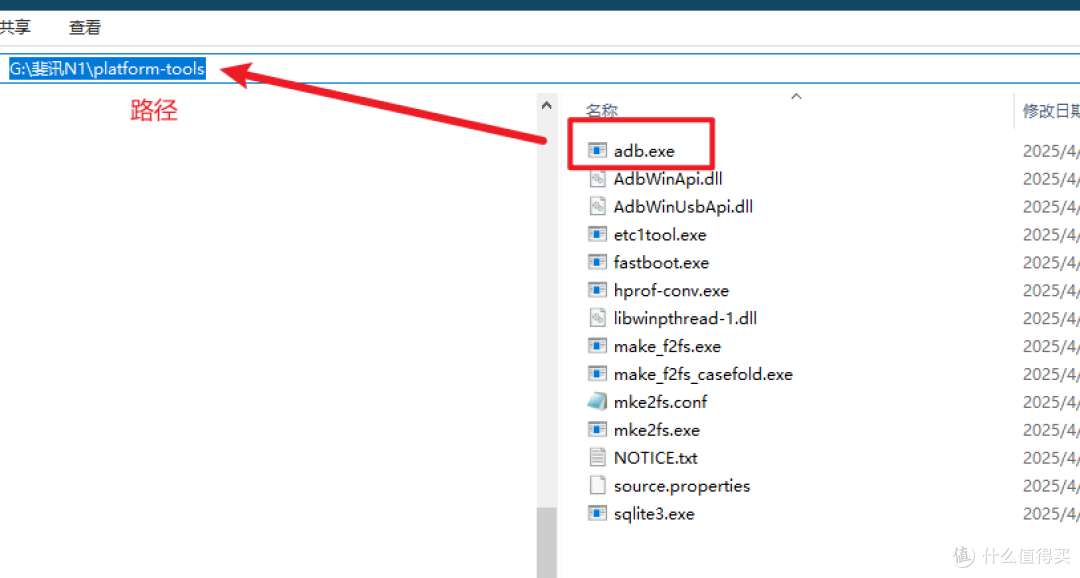Click the etc1tool.exe file icon
This screenshot has height=578, width=1080.
tap(597, 234)
